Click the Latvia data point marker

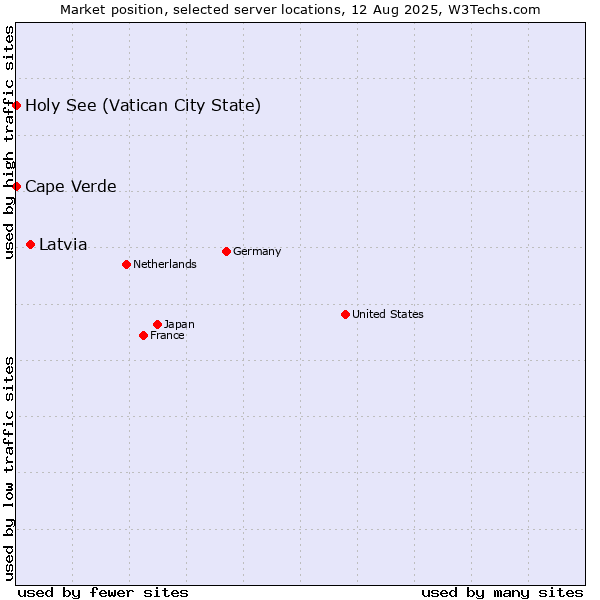(x=31, y=245)
